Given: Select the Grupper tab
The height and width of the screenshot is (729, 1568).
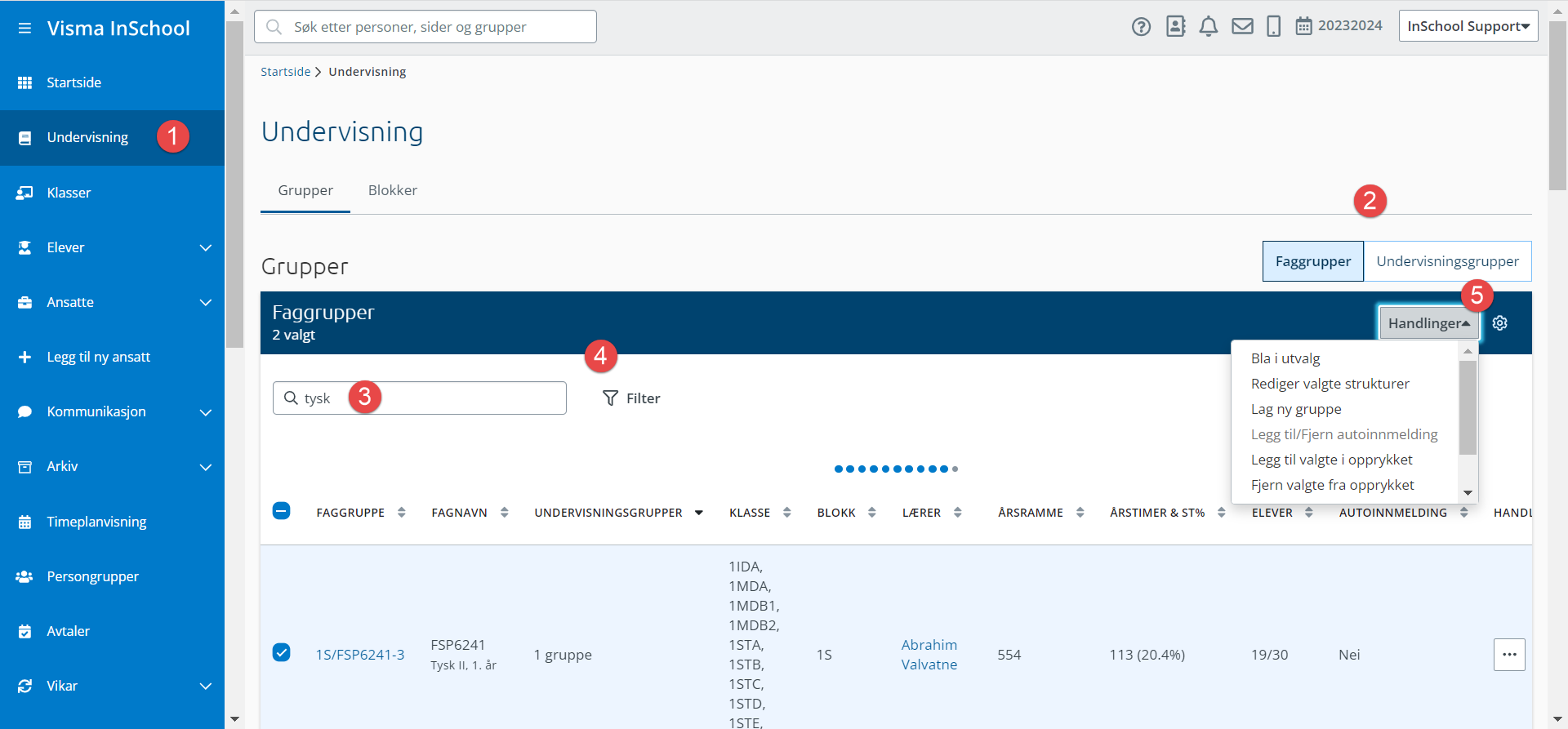Looking at the screenshot, I should click(x=305, y=190).
